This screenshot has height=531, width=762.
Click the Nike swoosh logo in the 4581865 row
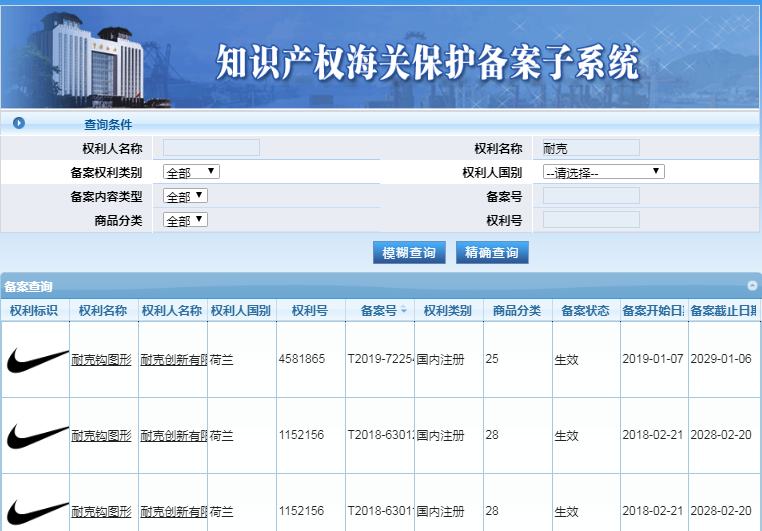[35, 359]
